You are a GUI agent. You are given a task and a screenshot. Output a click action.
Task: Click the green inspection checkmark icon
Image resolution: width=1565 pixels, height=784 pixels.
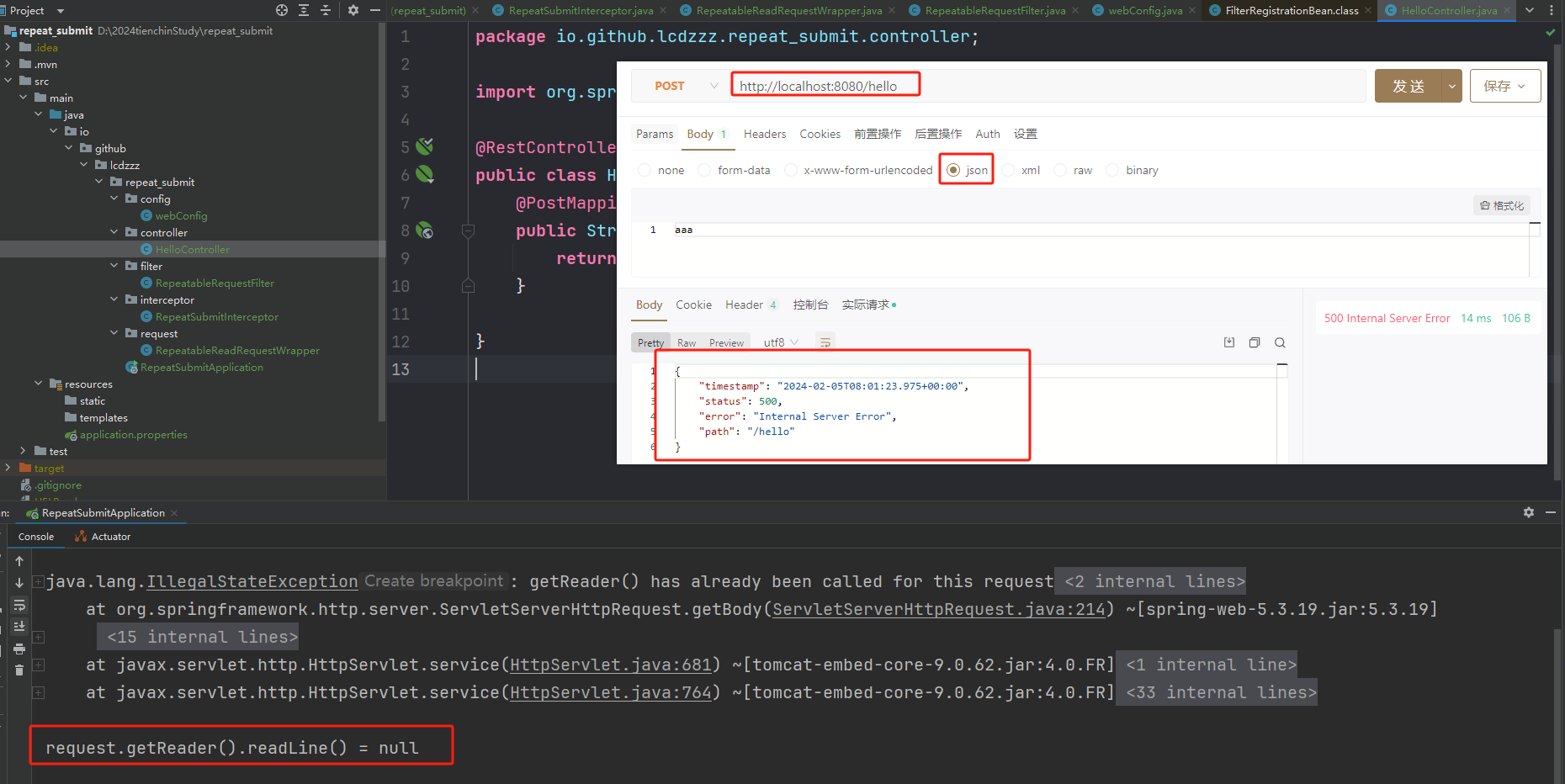tap(1551, 32)
